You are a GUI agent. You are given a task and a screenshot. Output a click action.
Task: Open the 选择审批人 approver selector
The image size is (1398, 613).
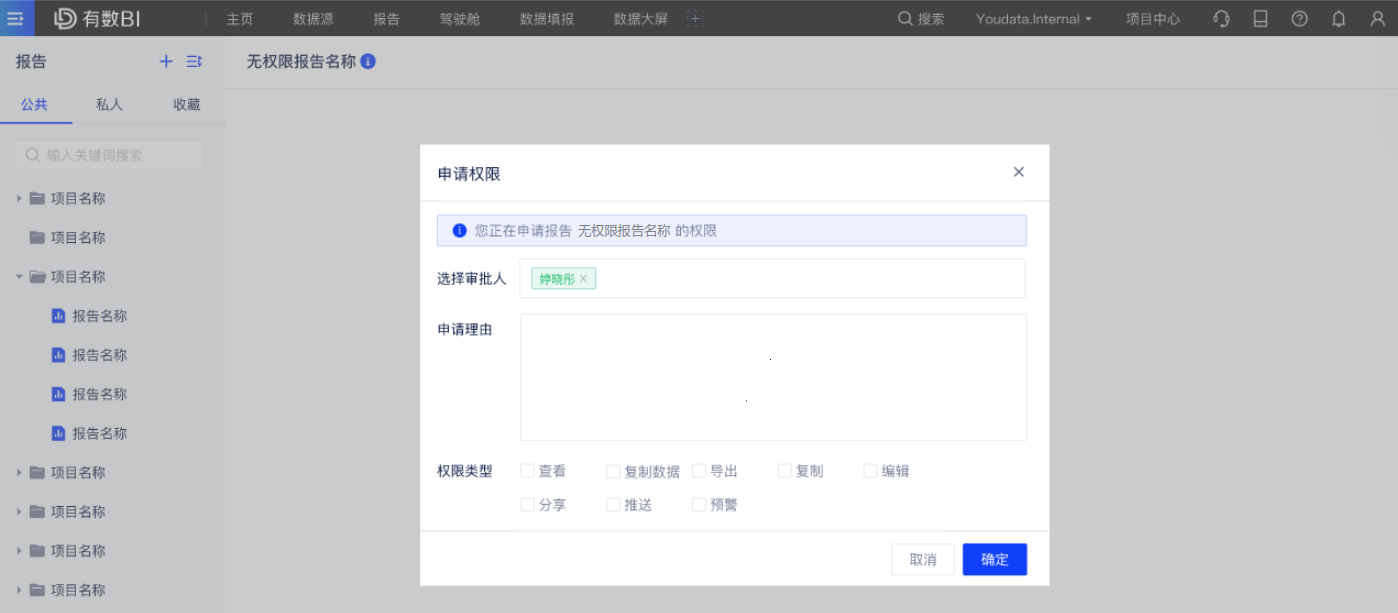pos(800,279)
